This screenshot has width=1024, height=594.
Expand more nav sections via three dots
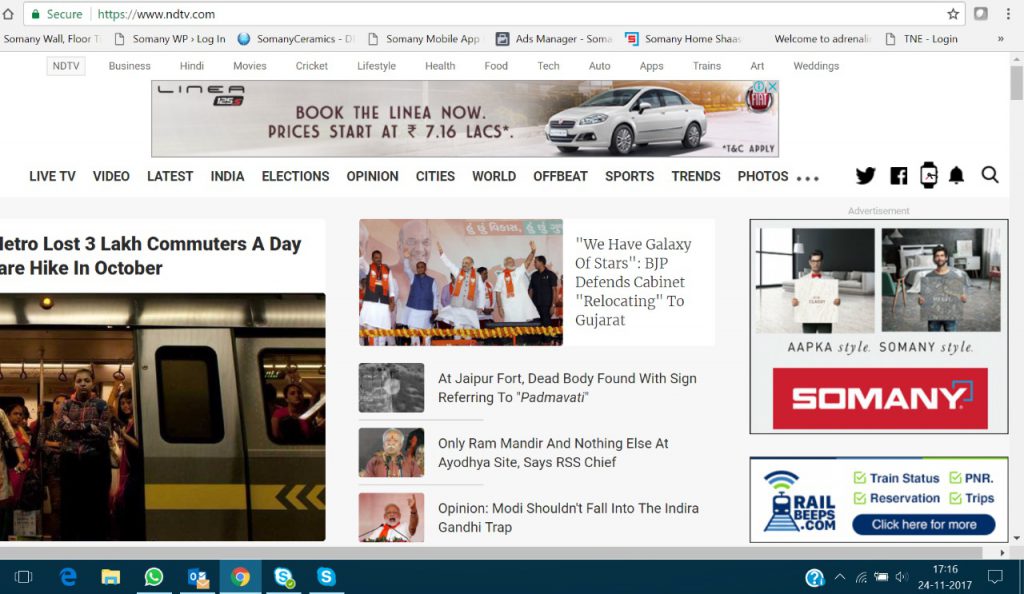808,178
